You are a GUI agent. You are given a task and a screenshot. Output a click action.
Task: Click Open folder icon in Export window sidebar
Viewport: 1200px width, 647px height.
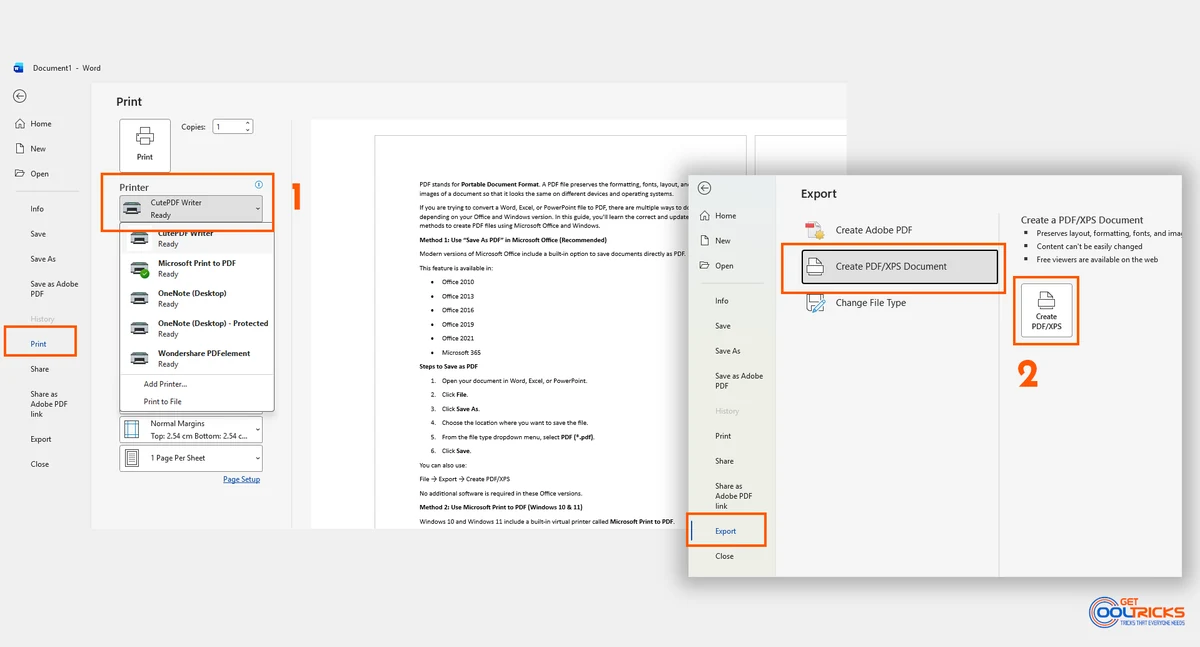pos(705,266)
